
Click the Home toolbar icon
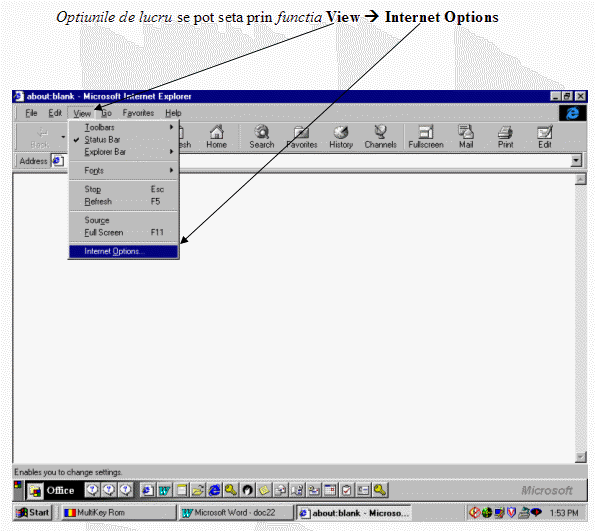coord(216,137)
